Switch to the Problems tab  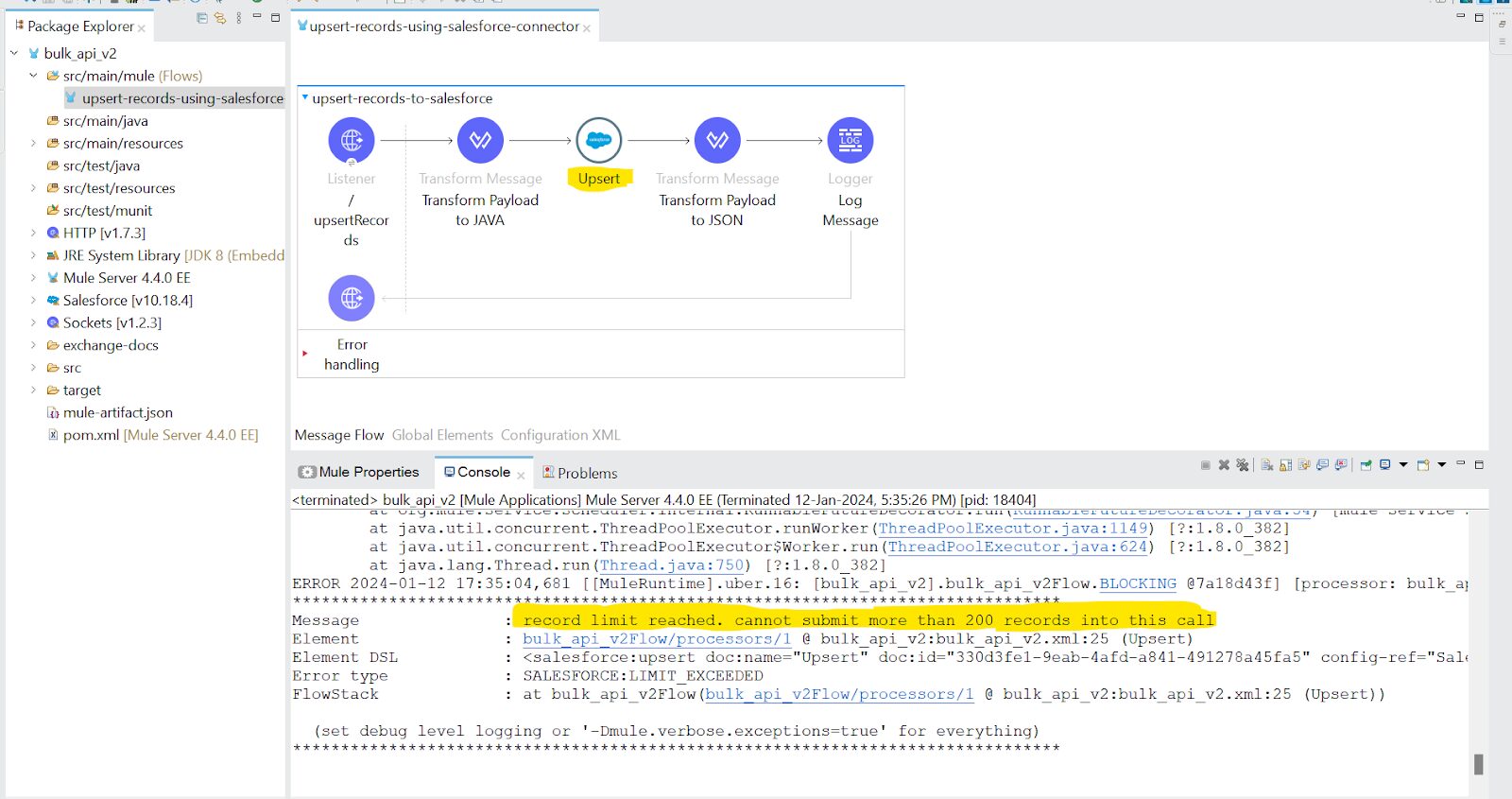coord(579,473)
